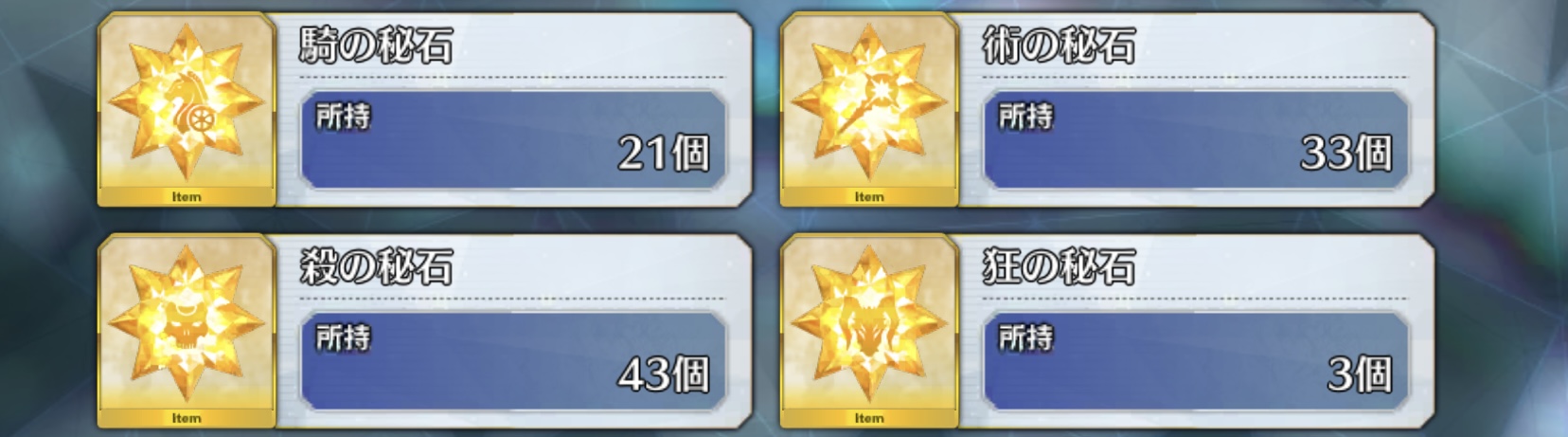The width and height of the screenshot is (1568, 437).
Task: Click the 術の秘石 item title
Action: pyautogui.click(x=1059, y=46)
